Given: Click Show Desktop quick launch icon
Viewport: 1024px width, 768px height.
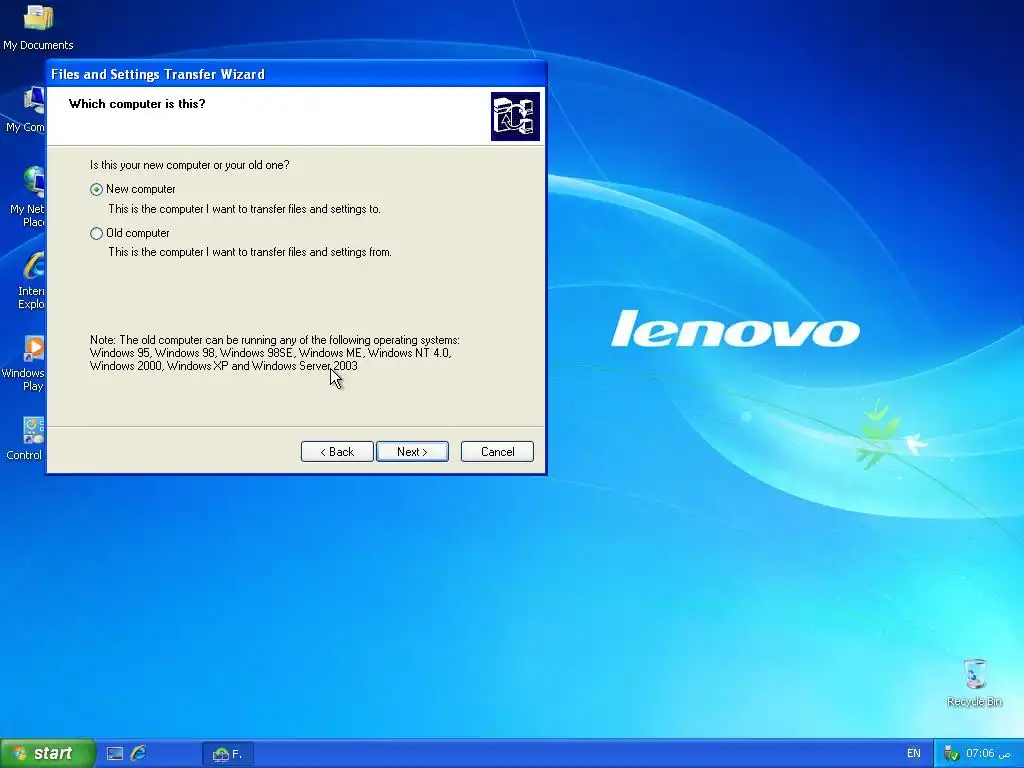Looking at the screenshot, I should click(x=115, y=754).
